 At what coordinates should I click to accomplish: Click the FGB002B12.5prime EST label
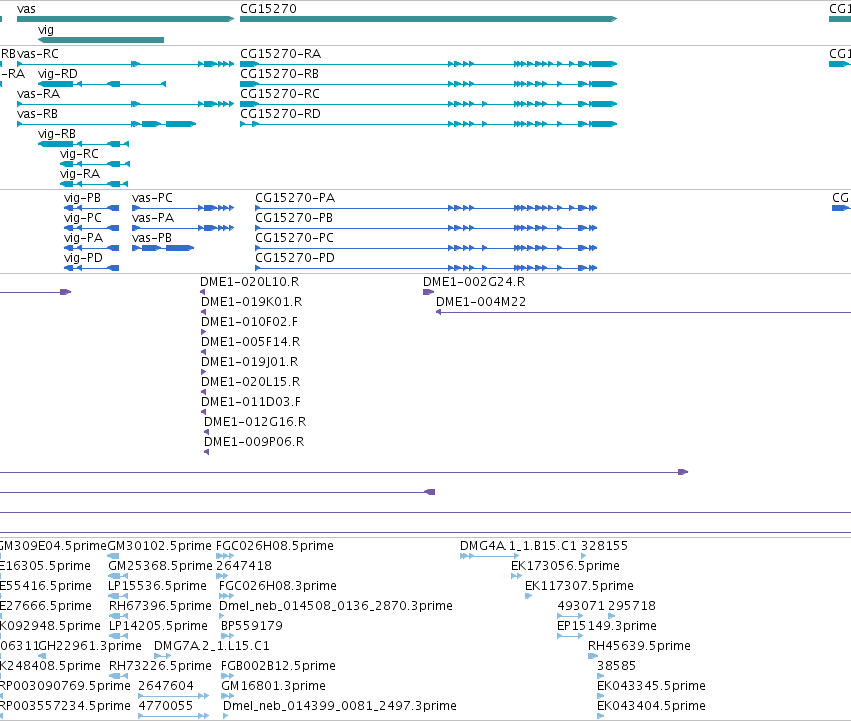(278, 666)
